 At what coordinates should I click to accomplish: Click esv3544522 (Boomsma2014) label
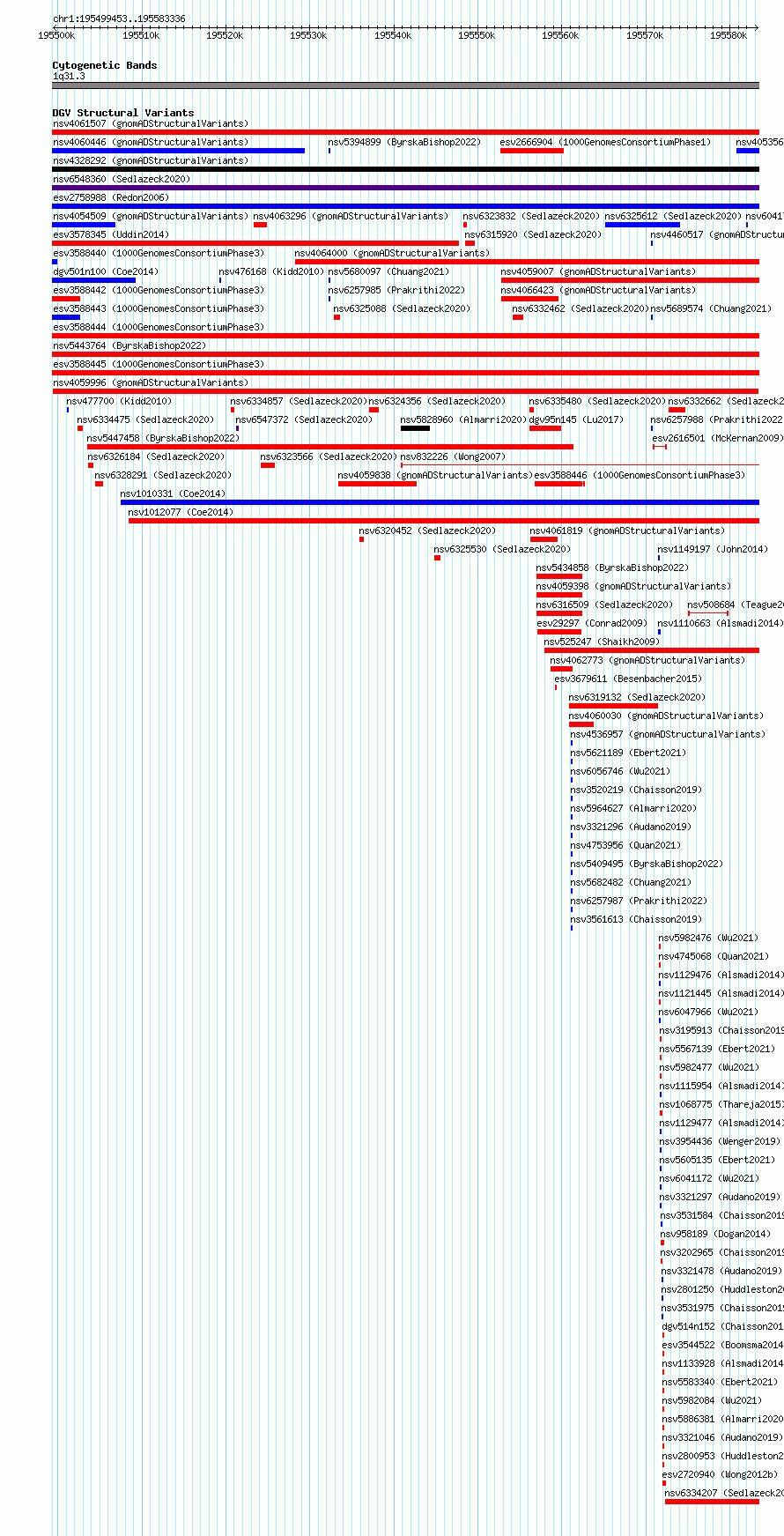point(723,1345)
